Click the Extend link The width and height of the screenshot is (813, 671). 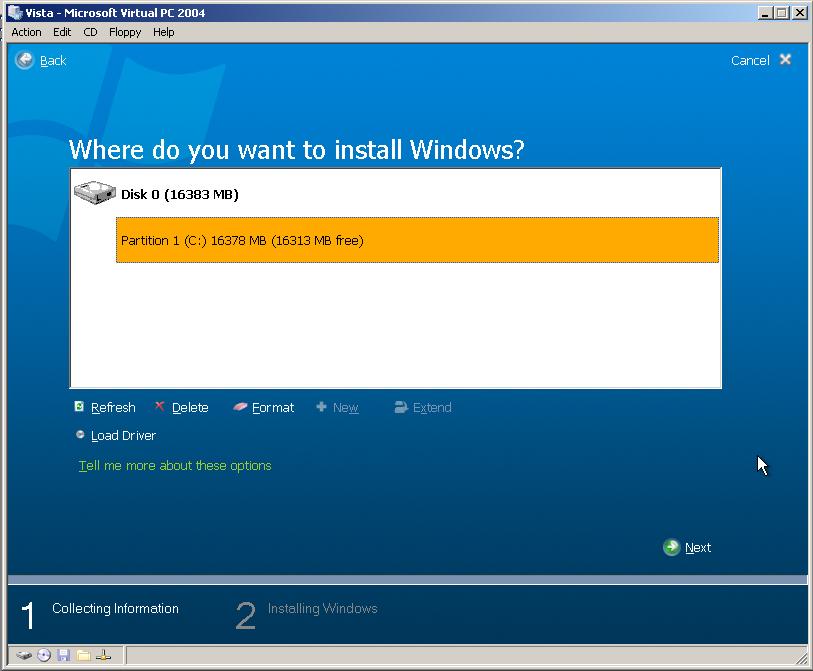tap(432, 408)
